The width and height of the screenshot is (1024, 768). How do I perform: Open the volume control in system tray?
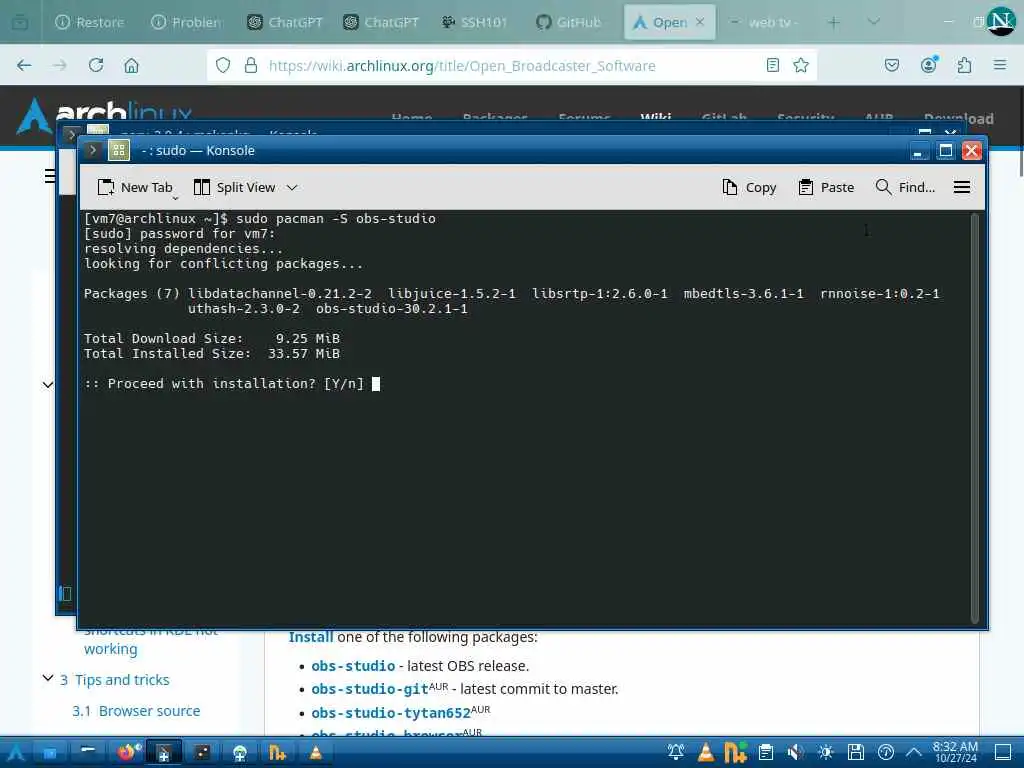coord(795,752)
